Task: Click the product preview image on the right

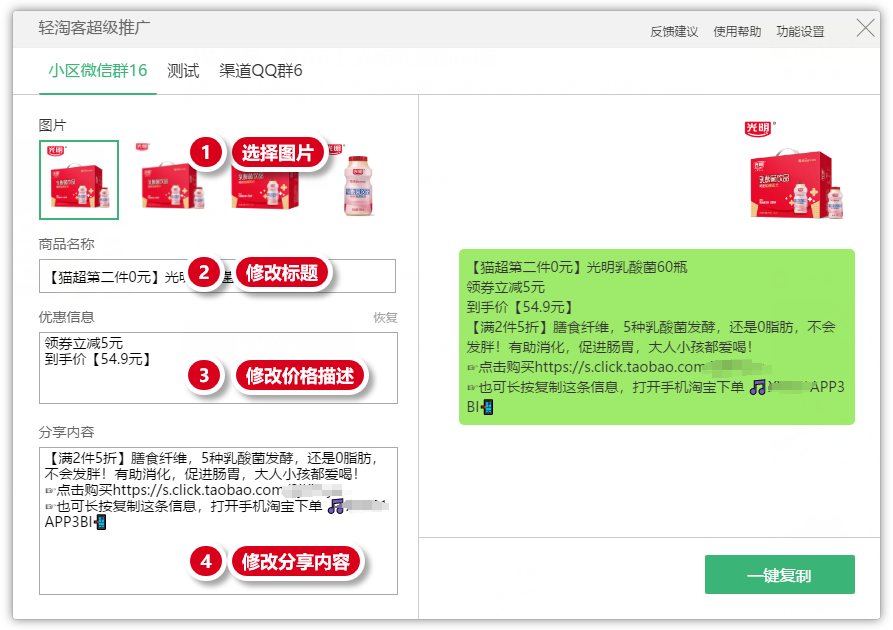Action: [796, 171]
